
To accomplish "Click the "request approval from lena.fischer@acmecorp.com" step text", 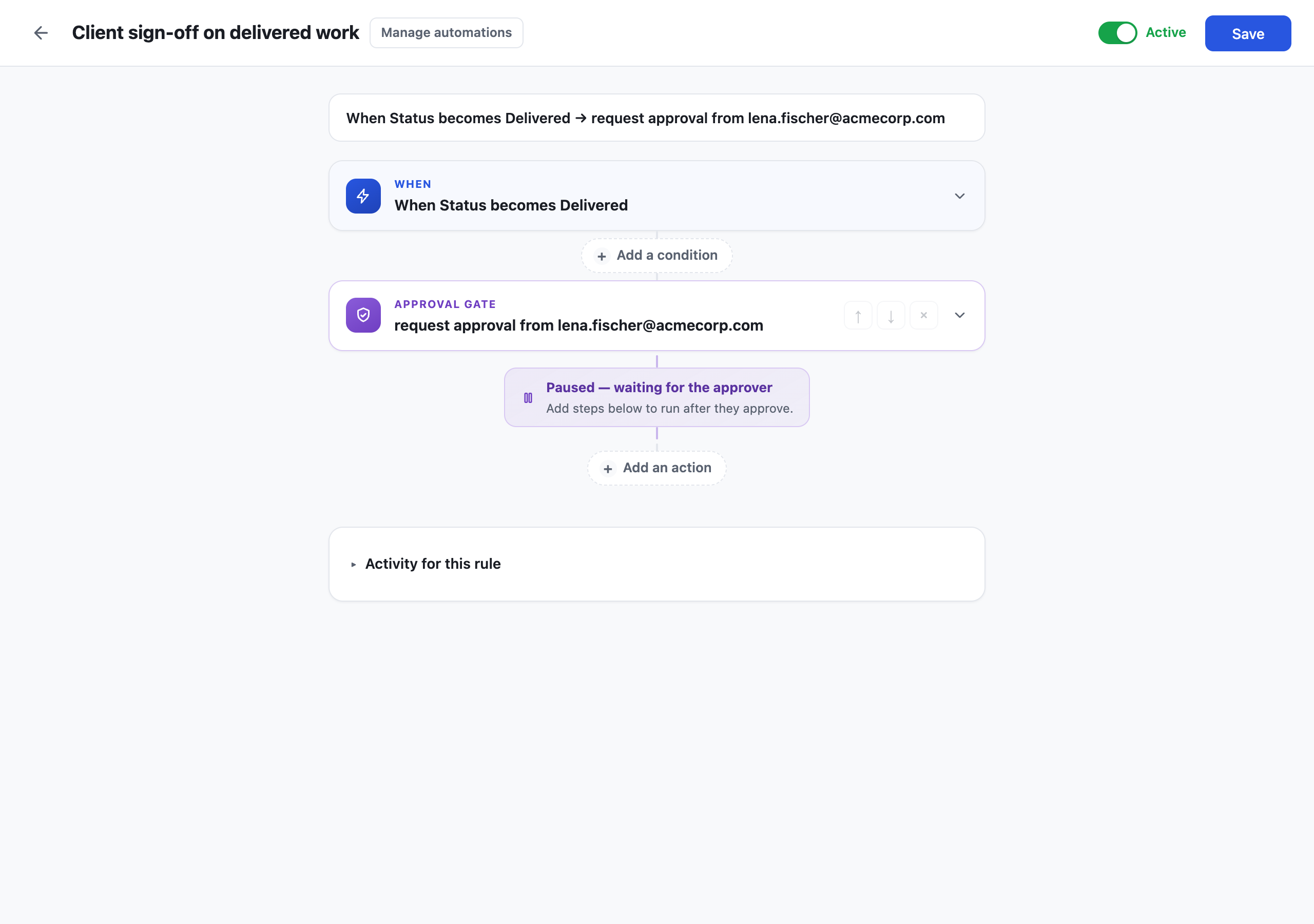I will coord(578,326).
